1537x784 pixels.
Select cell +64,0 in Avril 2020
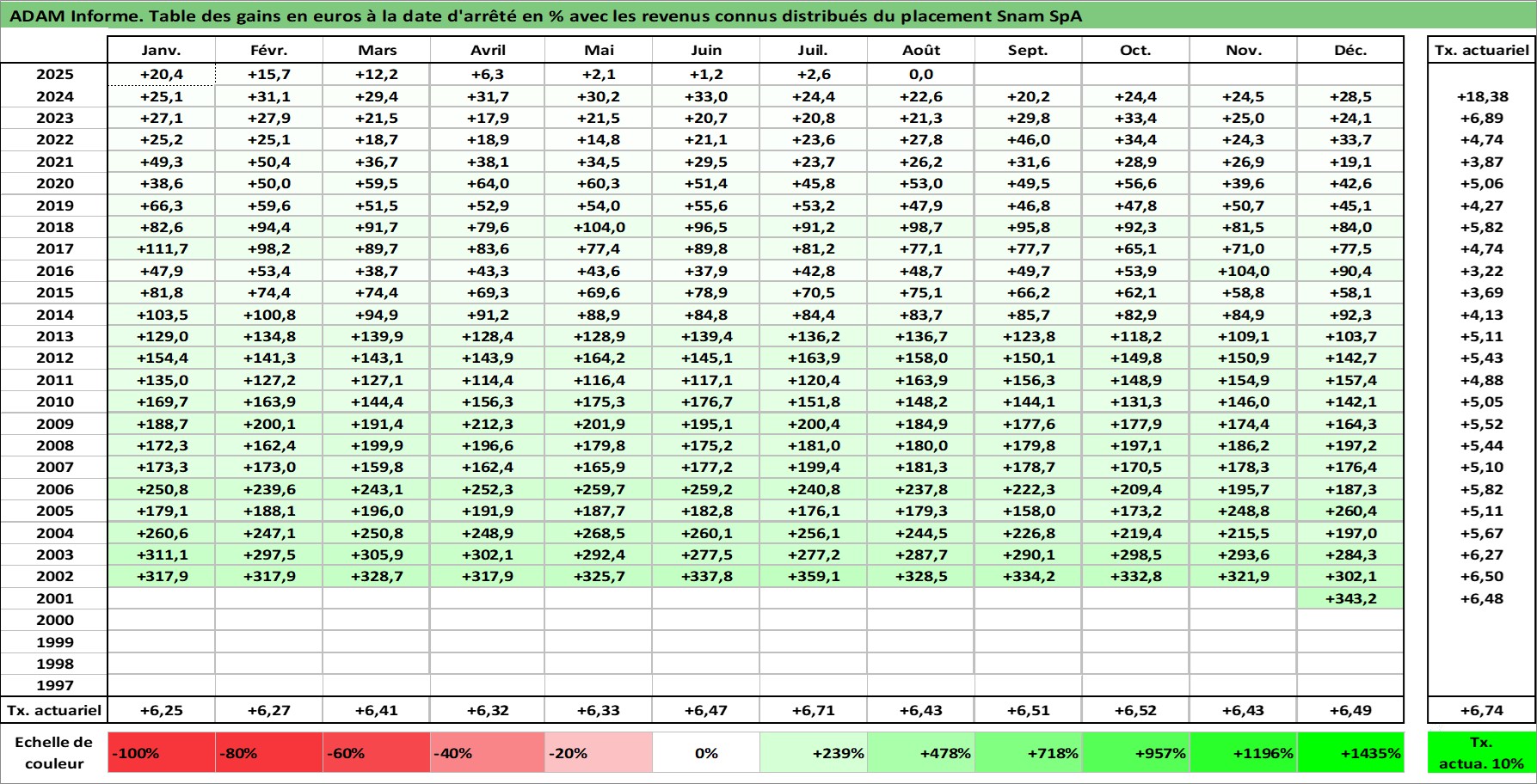(x=488, y=184)
